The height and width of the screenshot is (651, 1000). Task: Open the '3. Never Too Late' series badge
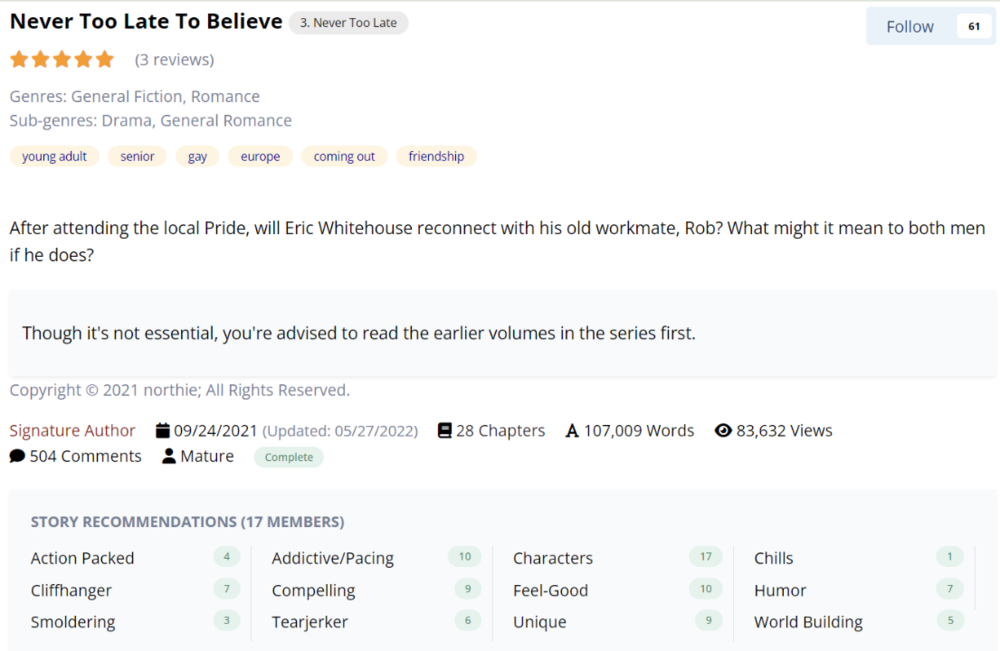[x=349, y=23]
